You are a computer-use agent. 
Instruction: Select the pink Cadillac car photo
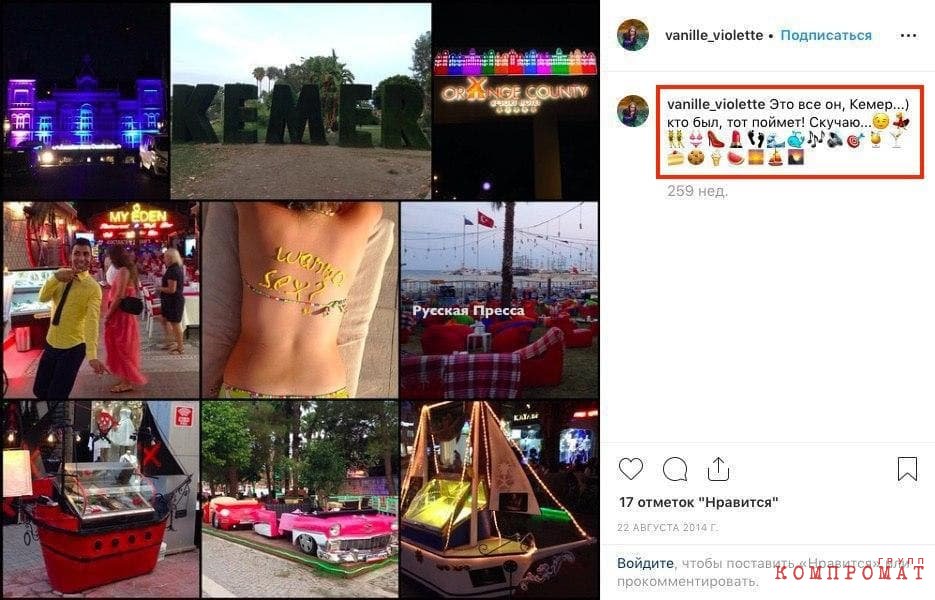(300, 499)
